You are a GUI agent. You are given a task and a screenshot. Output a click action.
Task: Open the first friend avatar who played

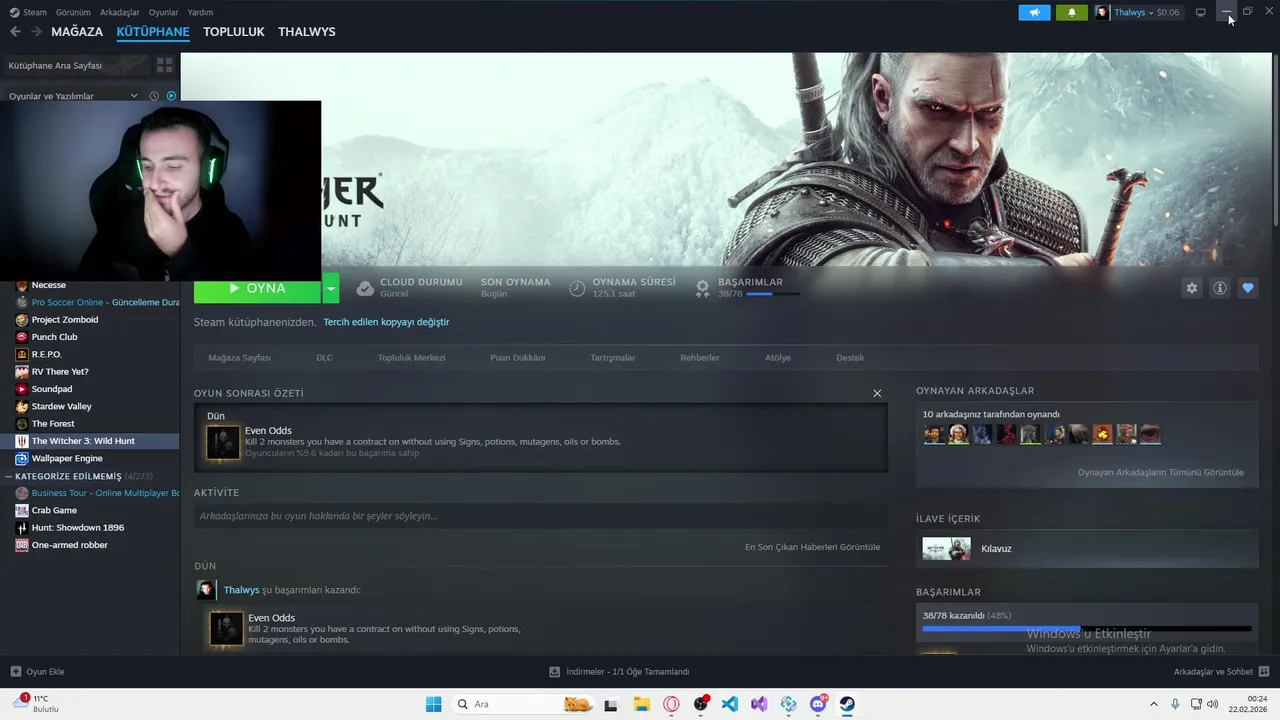[934, 434]
